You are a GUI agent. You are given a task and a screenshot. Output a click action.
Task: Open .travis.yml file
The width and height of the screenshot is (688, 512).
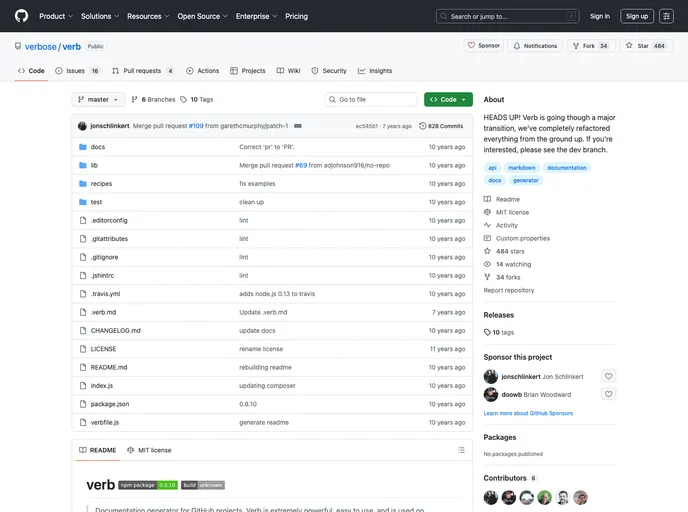coord(105,294)
